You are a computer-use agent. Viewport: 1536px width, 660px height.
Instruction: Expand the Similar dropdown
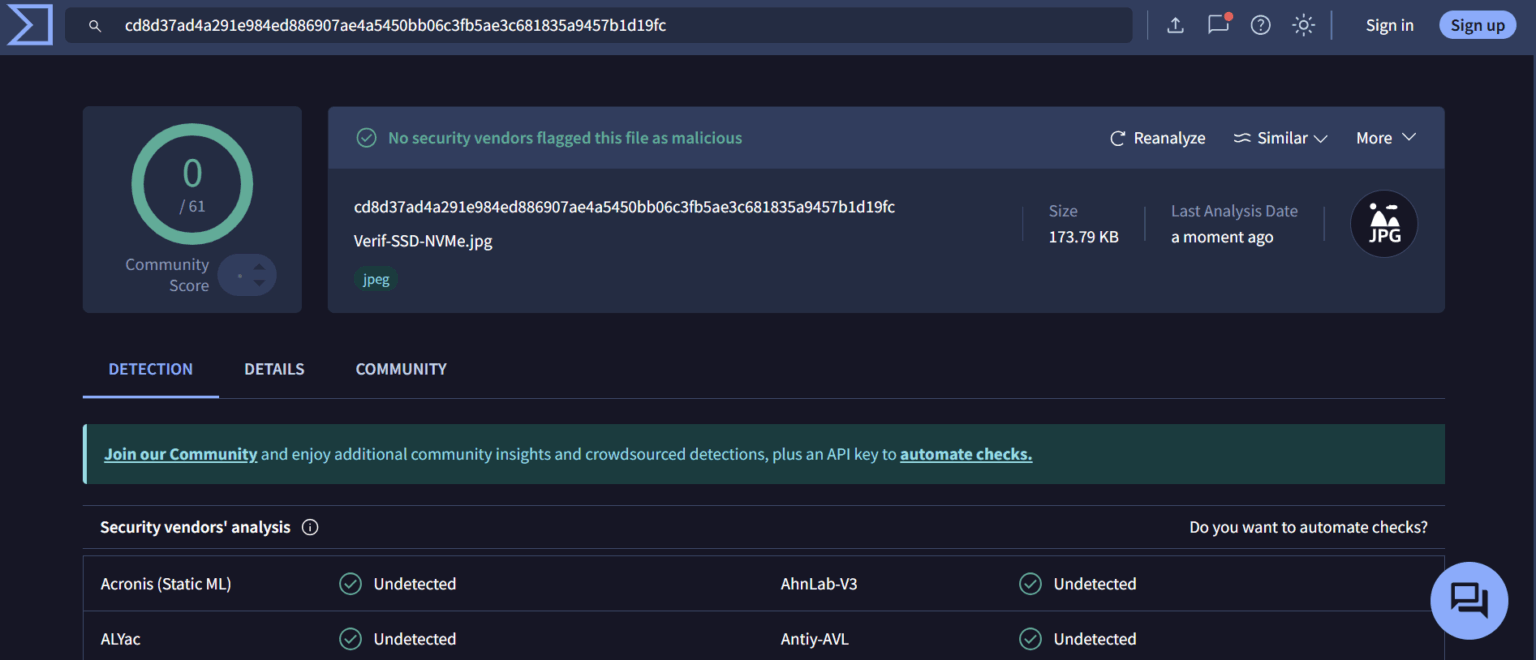[x=1280, y=138]
